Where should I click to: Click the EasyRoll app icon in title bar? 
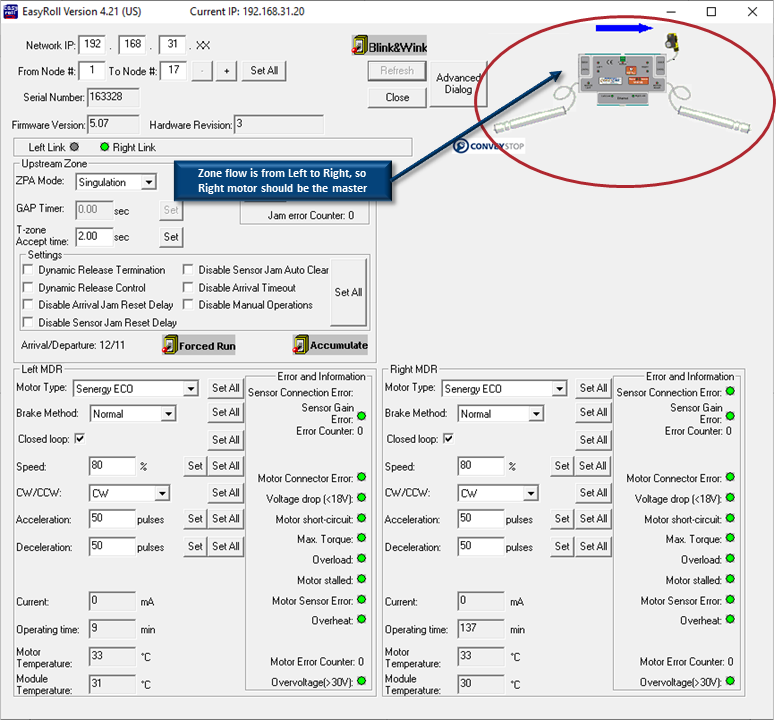(10, 11)
